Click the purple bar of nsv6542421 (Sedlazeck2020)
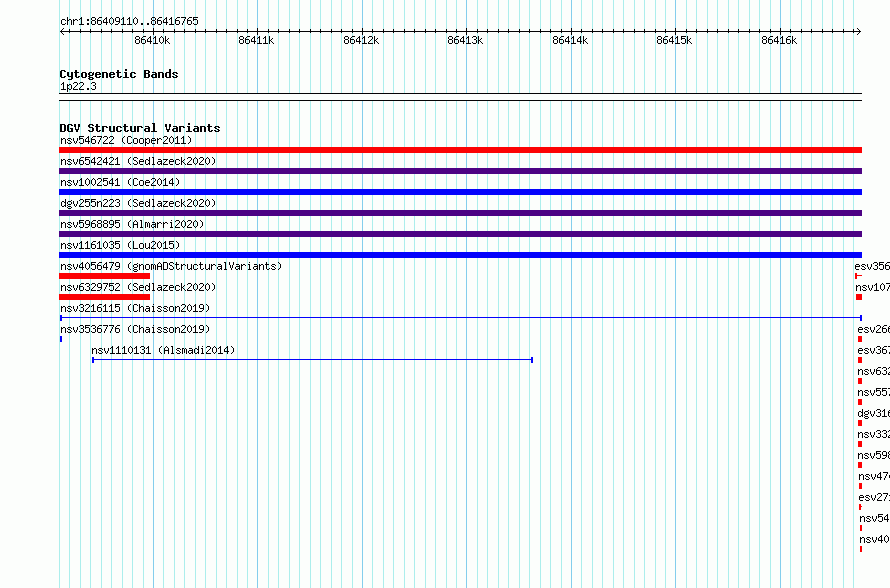Viewport: 890px width, 588px height. coord(460,171)
